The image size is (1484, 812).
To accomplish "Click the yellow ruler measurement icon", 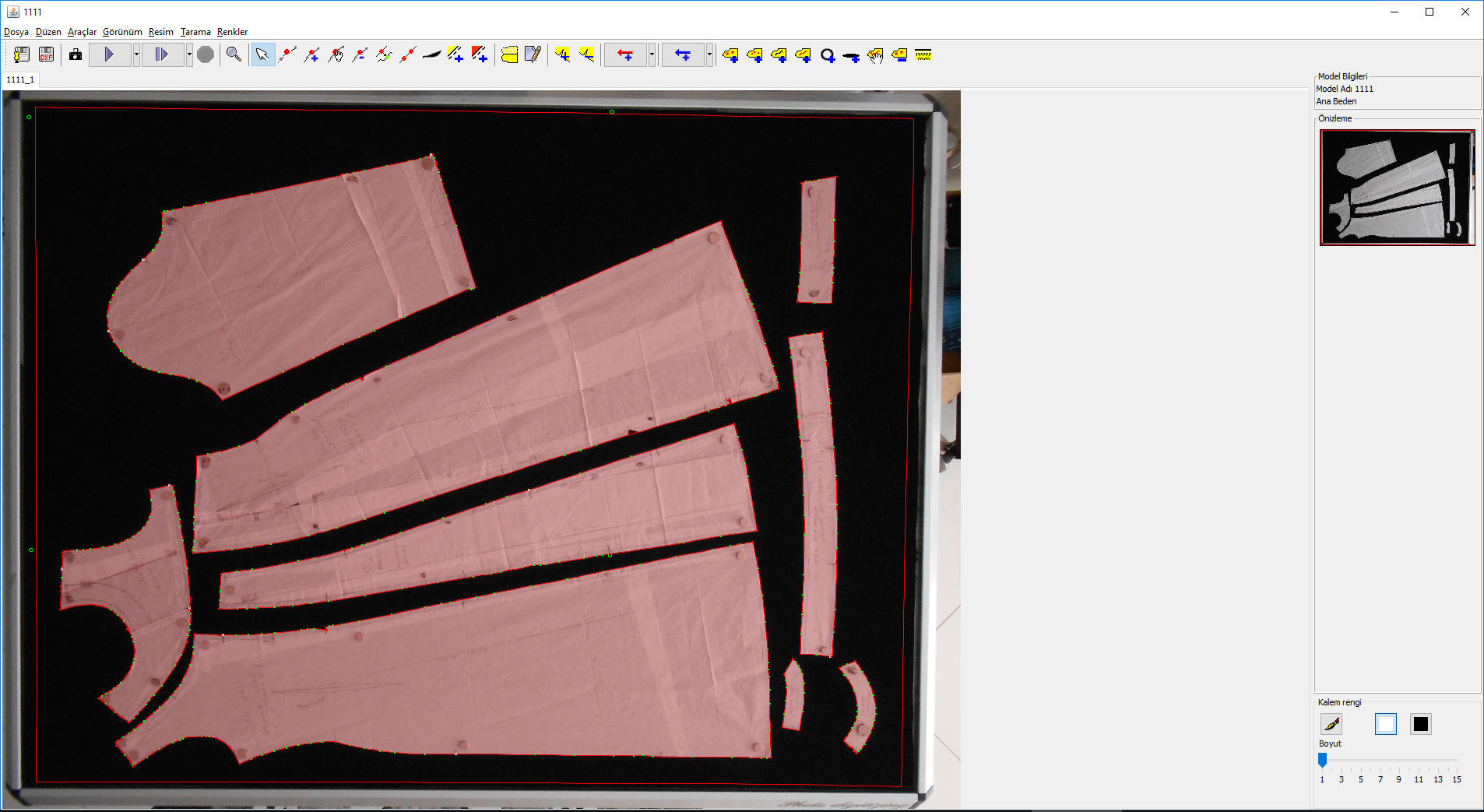I will pos(923,54).
